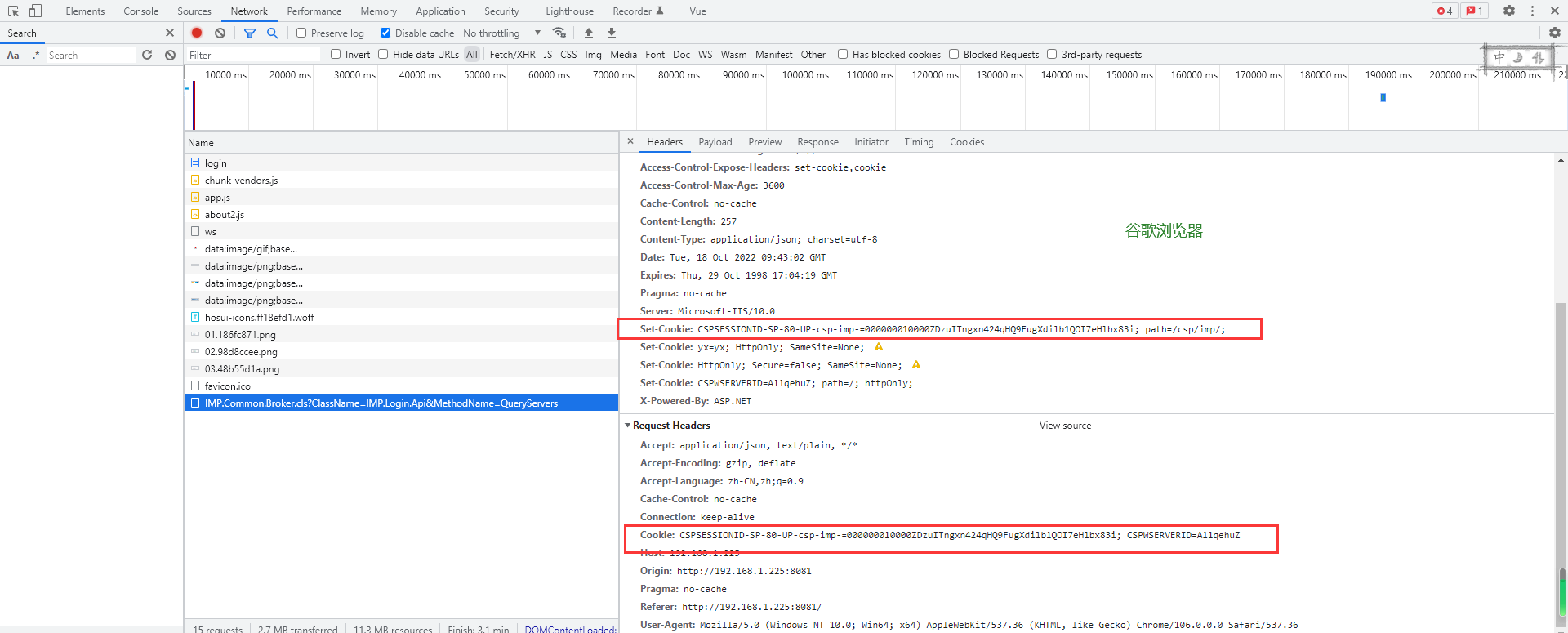The image size is (1568, 633).
Task: Toggle the device toolbar icon
Action: (35, 11)
